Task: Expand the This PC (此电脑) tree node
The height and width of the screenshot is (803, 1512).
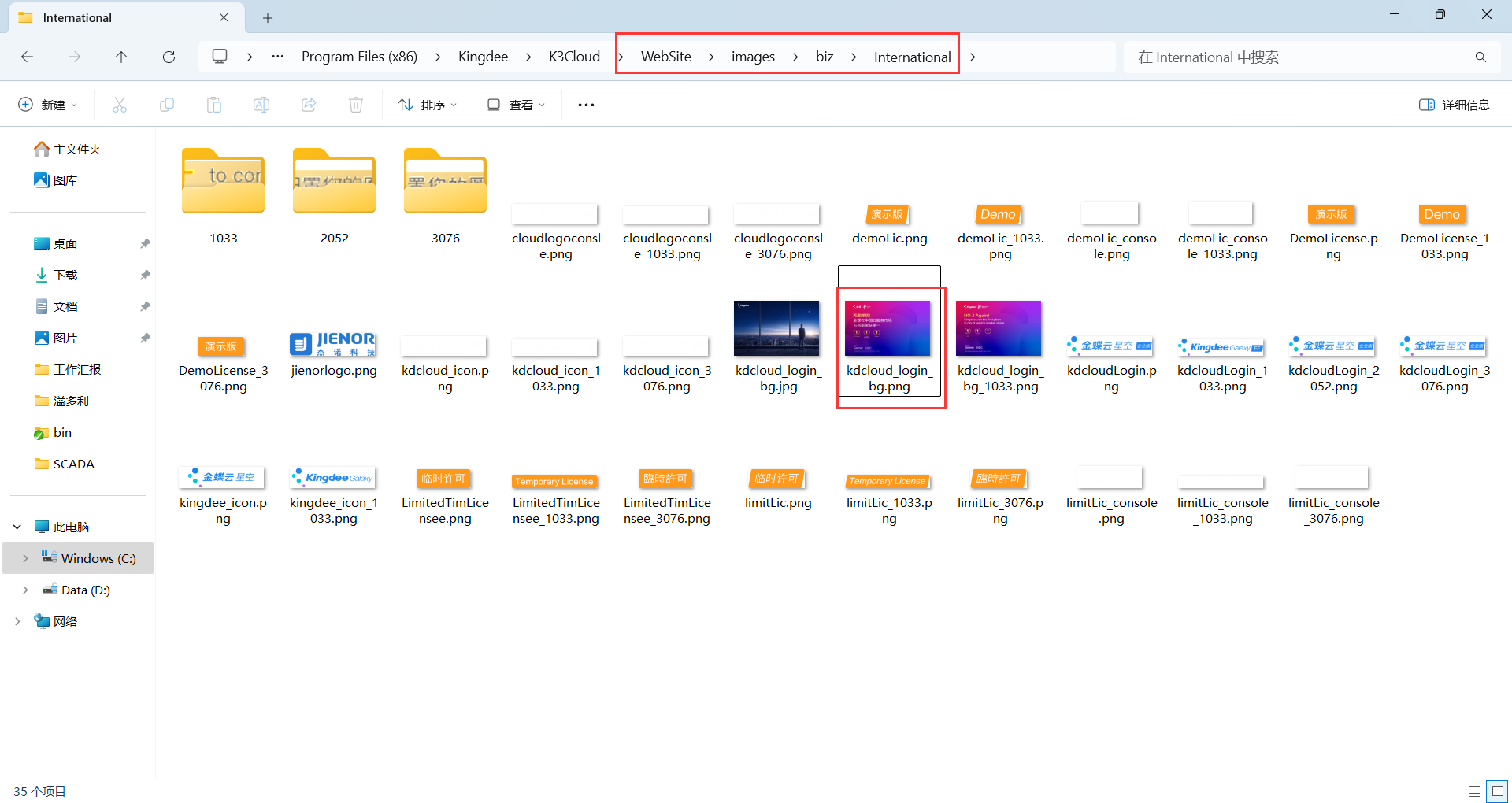Action: 17,527
